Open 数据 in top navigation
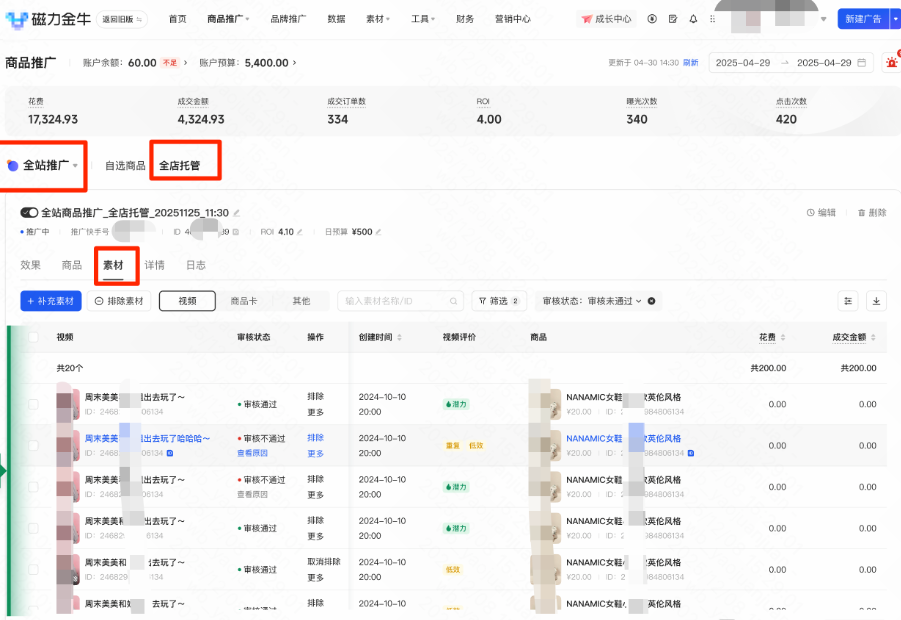Viewport: 901px width, 620px height. point(336,19)
